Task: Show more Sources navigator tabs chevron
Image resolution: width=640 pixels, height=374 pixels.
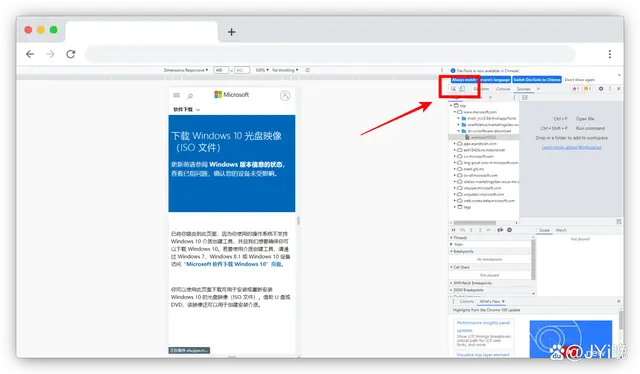Action: (x=490, y=98)
